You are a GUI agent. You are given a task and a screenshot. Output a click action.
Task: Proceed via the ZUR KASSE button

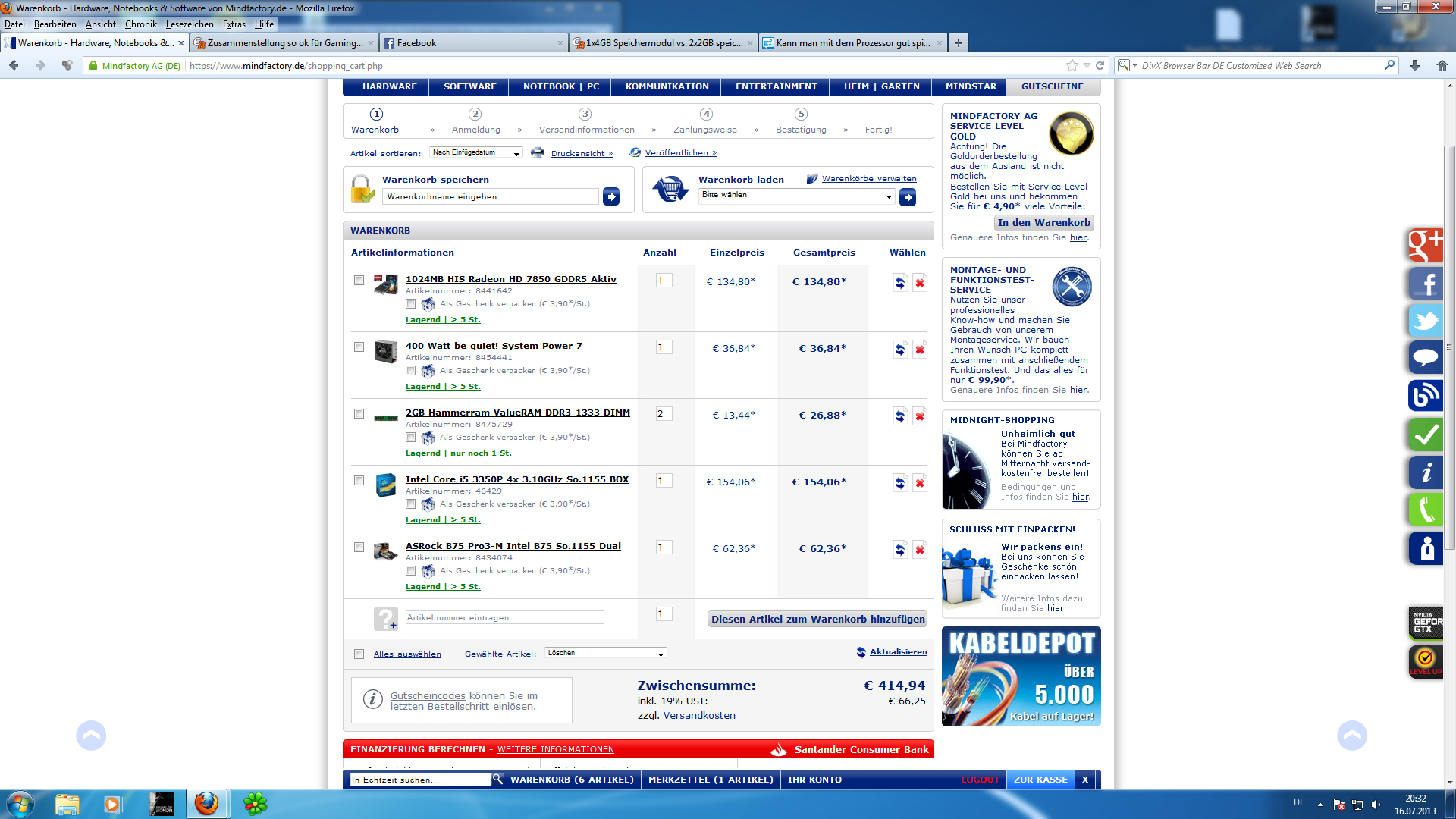pyautogui.click(x=1040, y=780)
